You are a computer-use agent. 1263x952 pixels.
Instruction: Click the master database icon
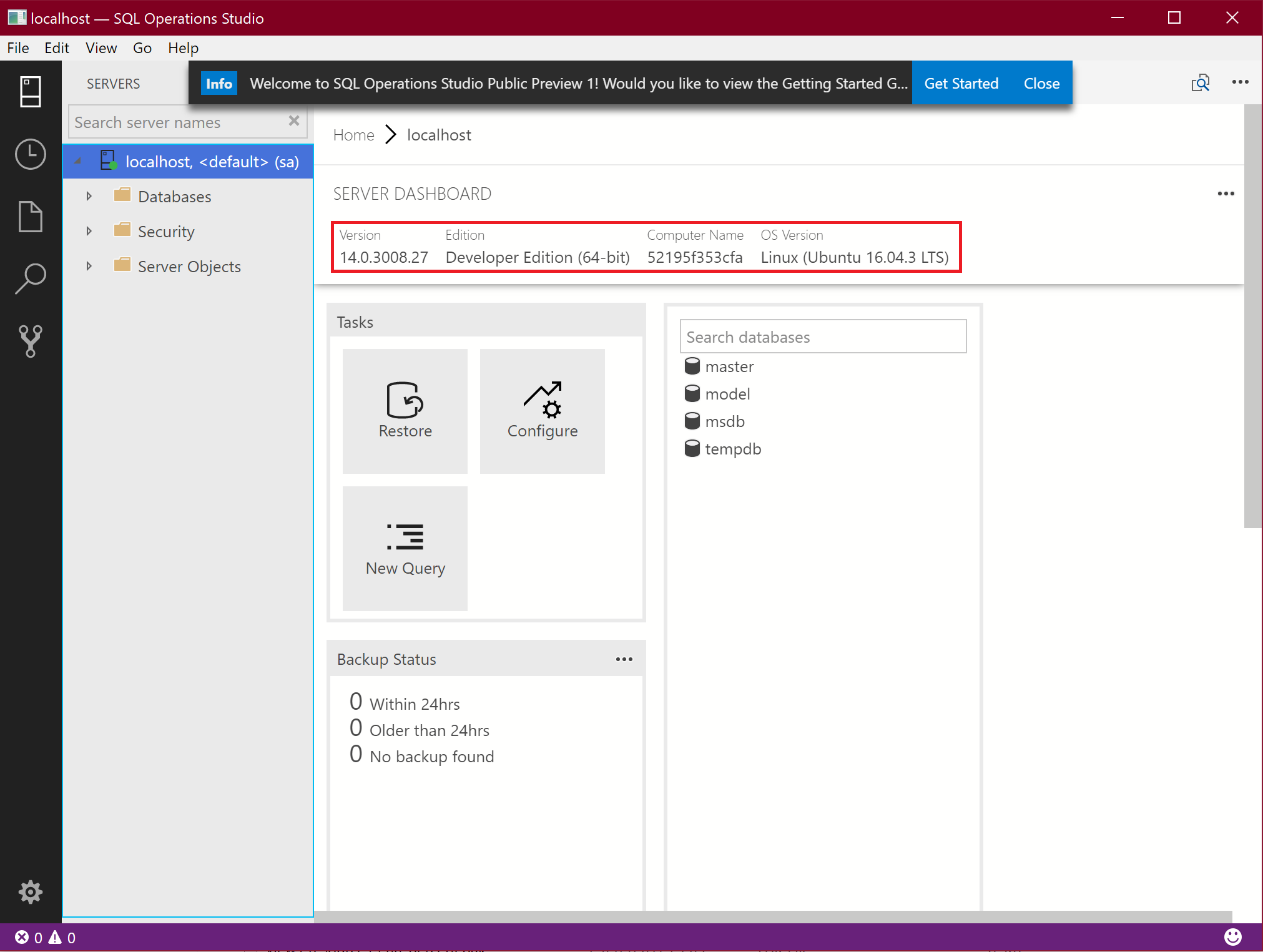point(692,366)
